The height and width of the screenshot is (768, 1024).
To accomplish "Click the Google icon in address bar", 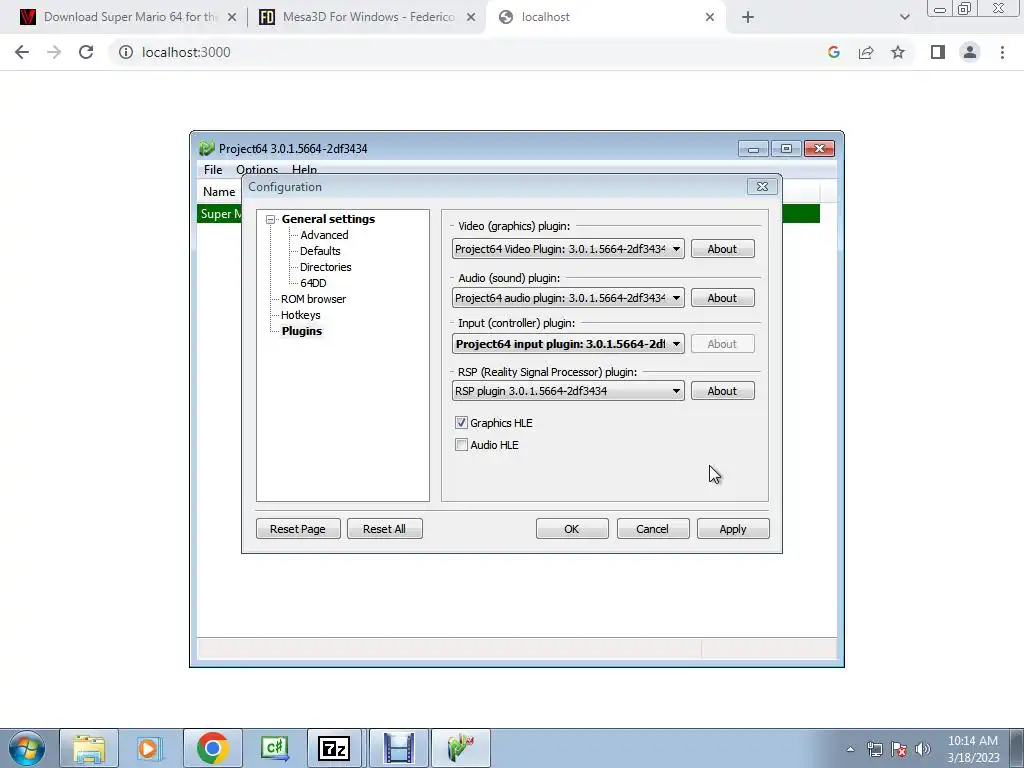I will 833,52.
